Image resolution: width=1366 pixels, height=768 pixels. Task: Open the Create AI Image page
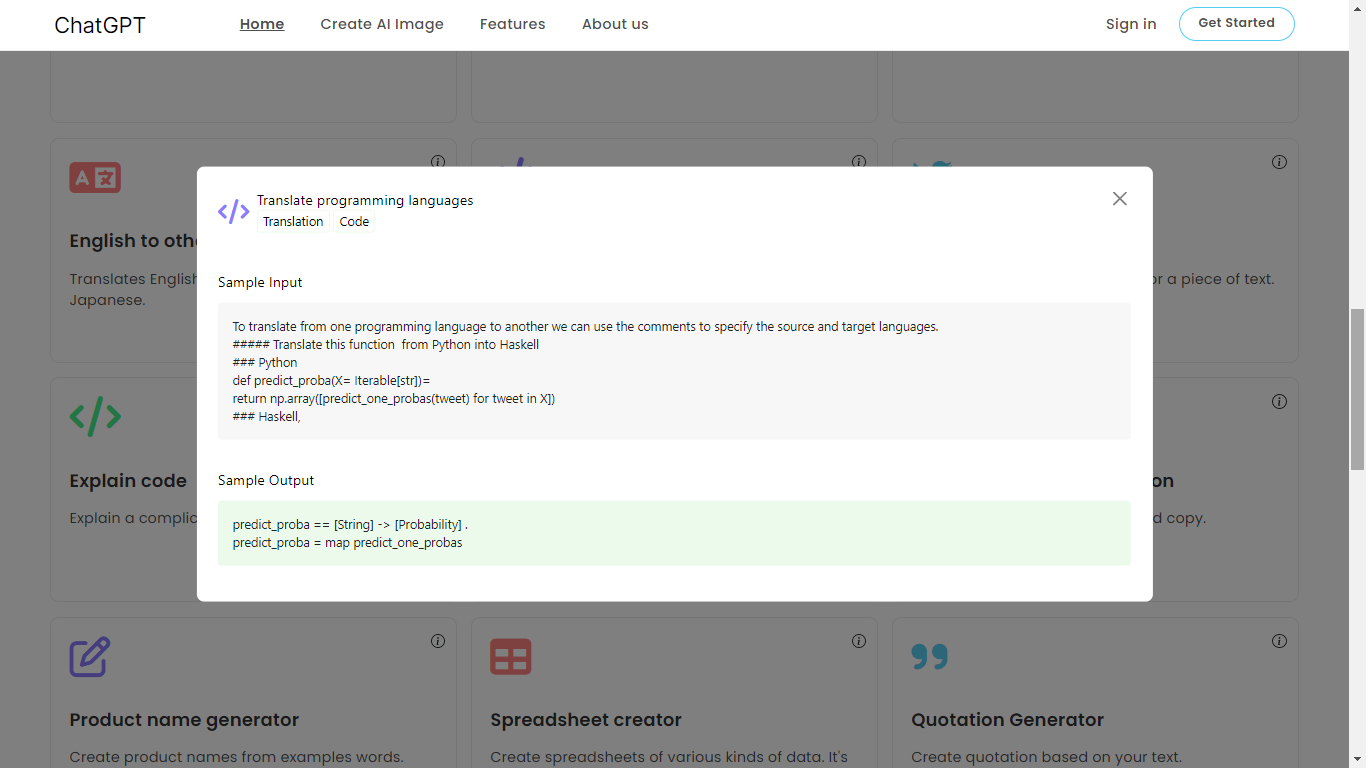click(381, 23)
